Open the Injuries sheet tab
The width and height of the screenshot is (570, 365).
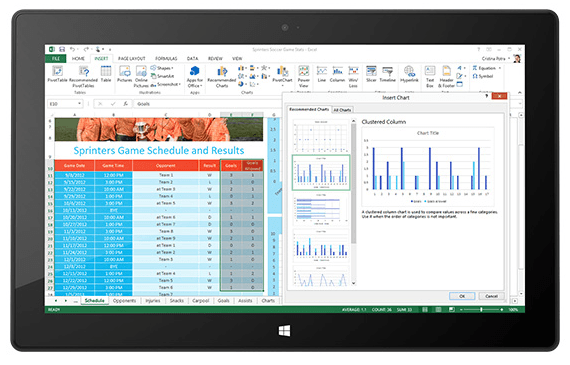153,301
